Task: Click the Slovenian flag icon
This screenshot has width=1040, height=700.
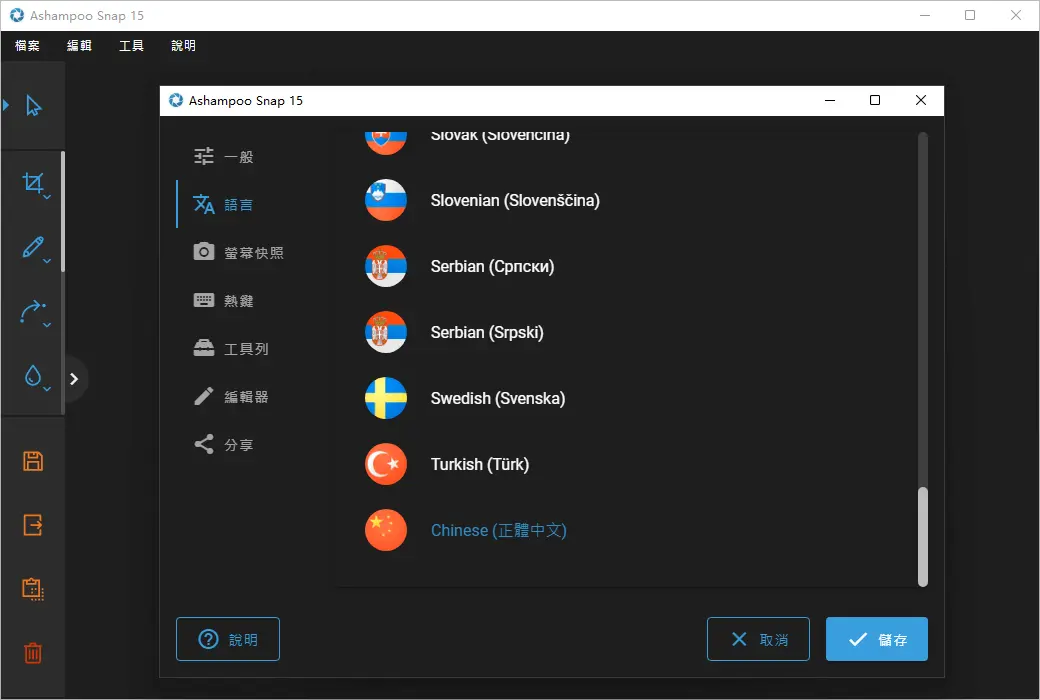Action: click(x=386, y=200)
